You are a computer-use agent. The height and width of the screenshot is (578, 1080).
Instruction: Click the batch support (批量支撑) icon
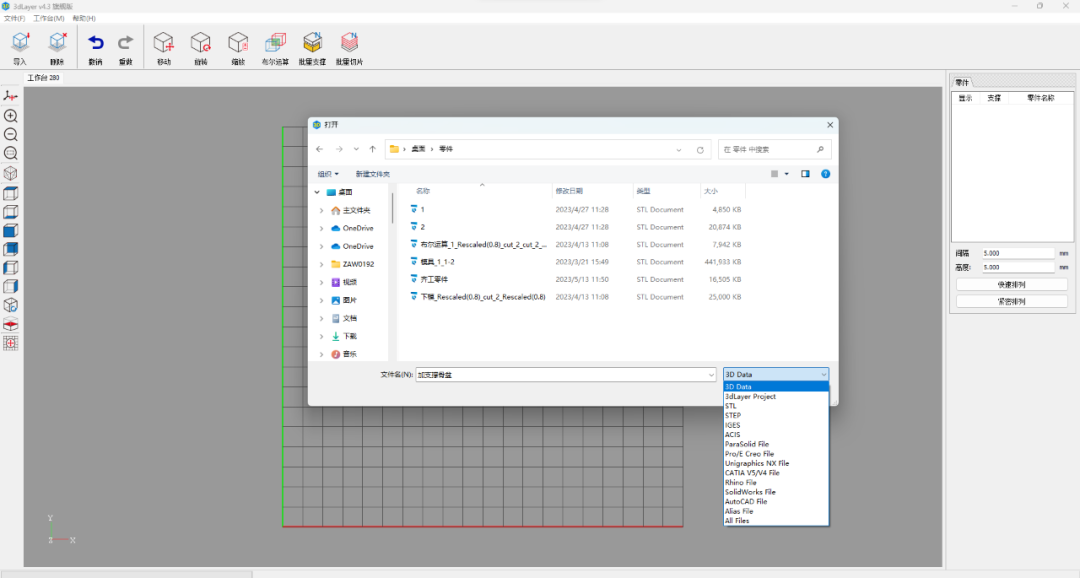tap(312, 43)
